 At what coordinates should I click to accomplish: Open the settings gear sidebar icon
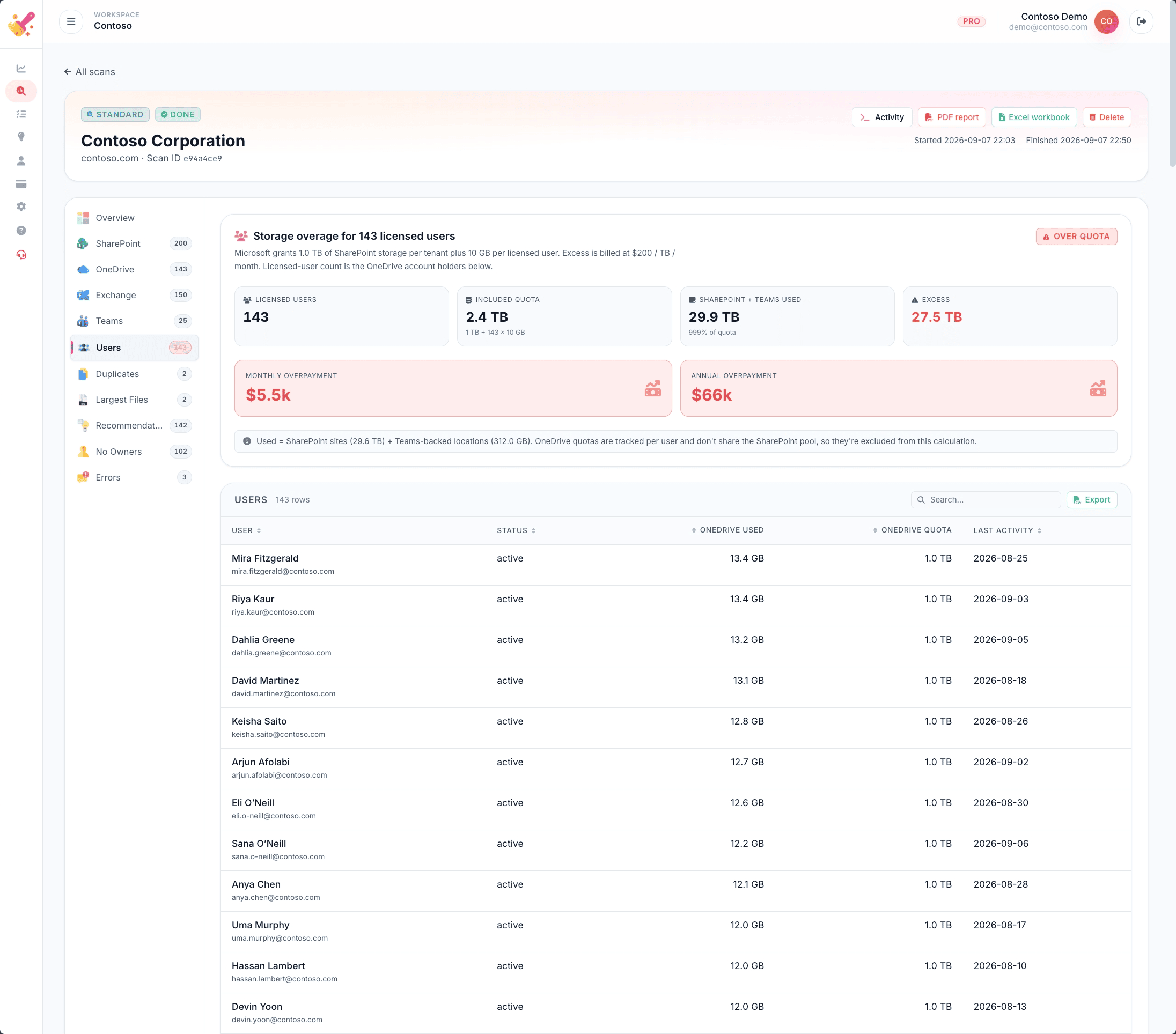tap(21, 206)
